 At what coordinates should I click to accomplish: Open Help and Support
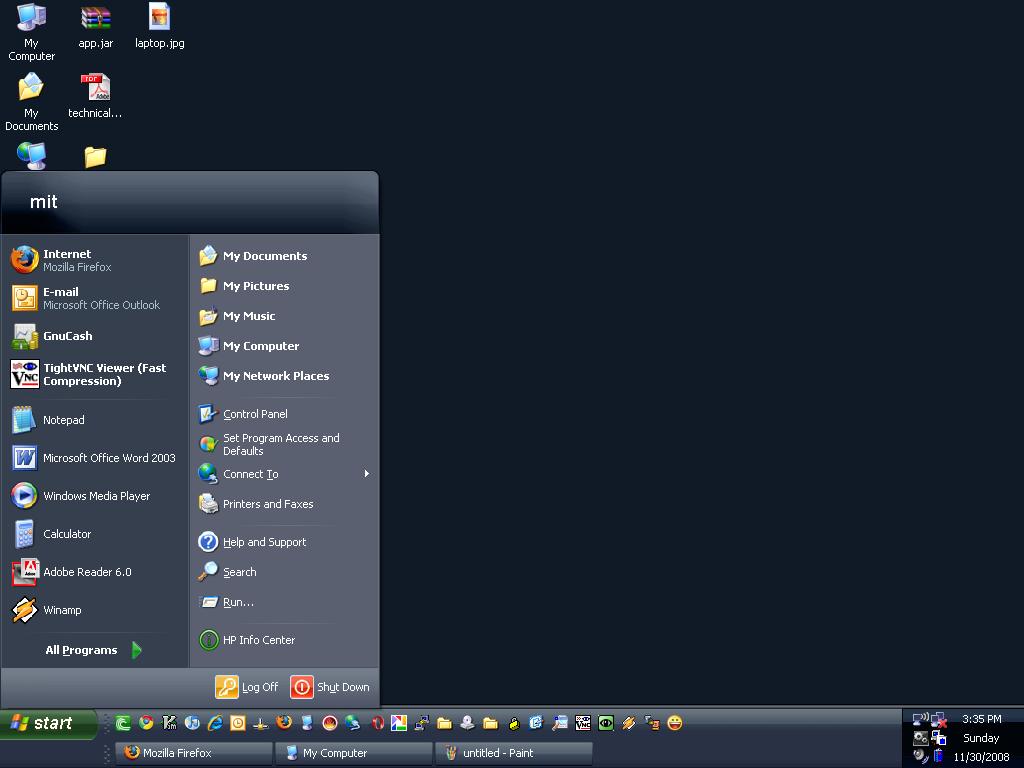(x=285, y=542)
